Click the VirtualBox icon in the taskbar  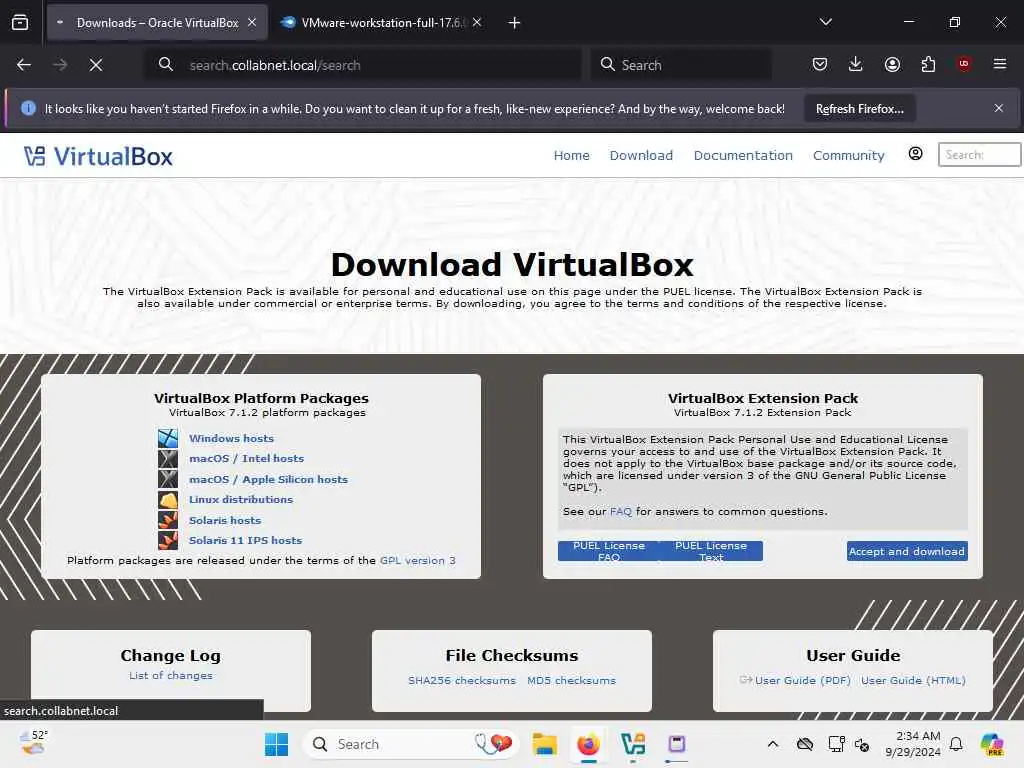coord(633,744)
